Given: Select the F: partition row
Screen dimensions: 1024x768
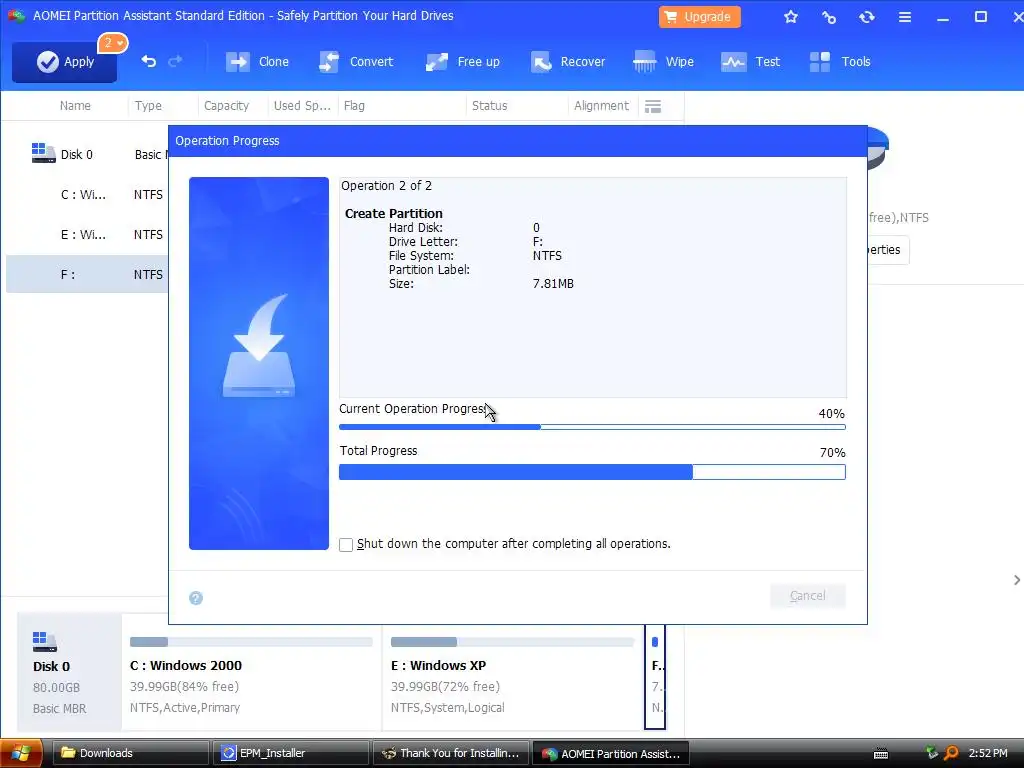Looking at the screenshot, I should coord(87,274).
